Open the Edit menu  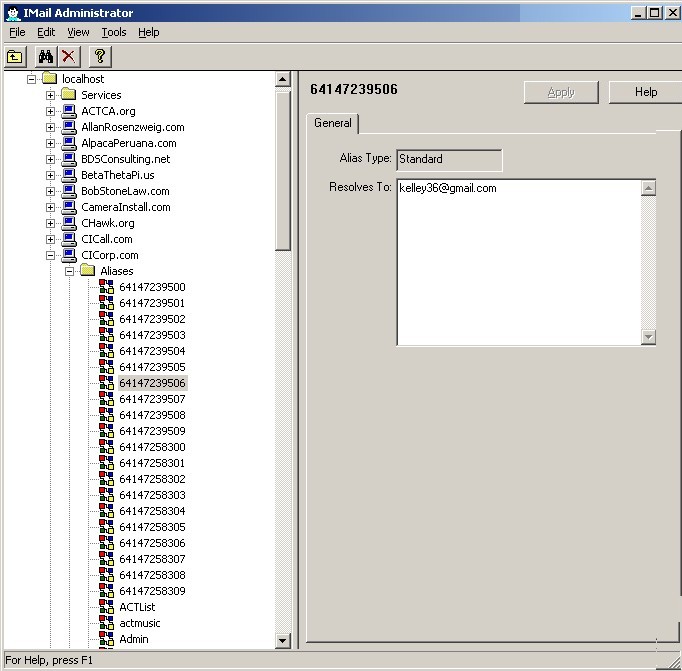46,32
